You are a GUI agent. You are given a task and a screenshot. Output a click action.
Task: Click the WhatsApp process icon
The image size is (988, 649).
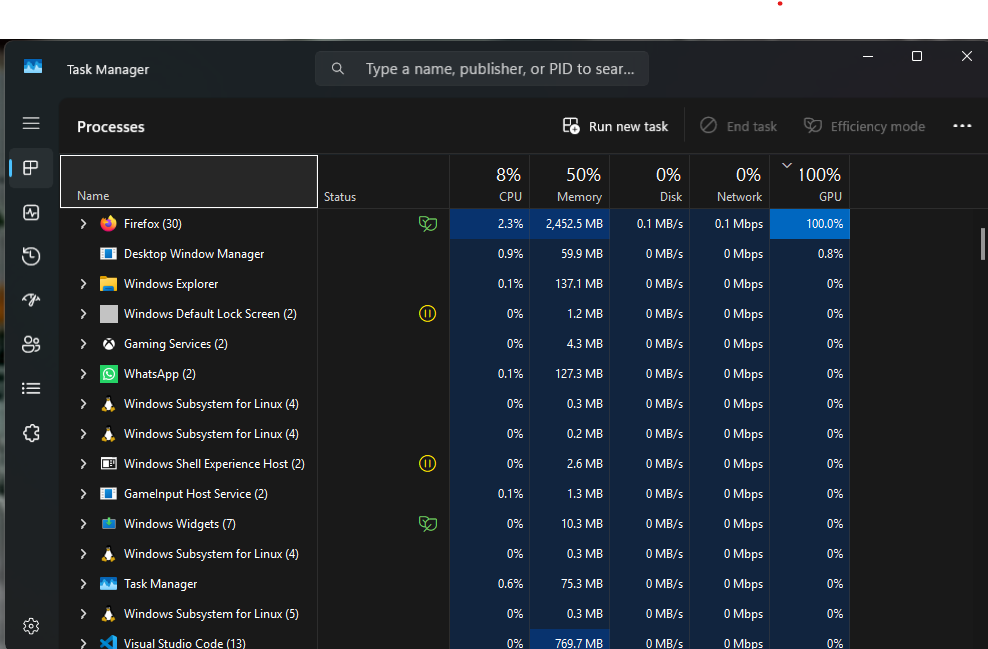click(x=108, y=374)
